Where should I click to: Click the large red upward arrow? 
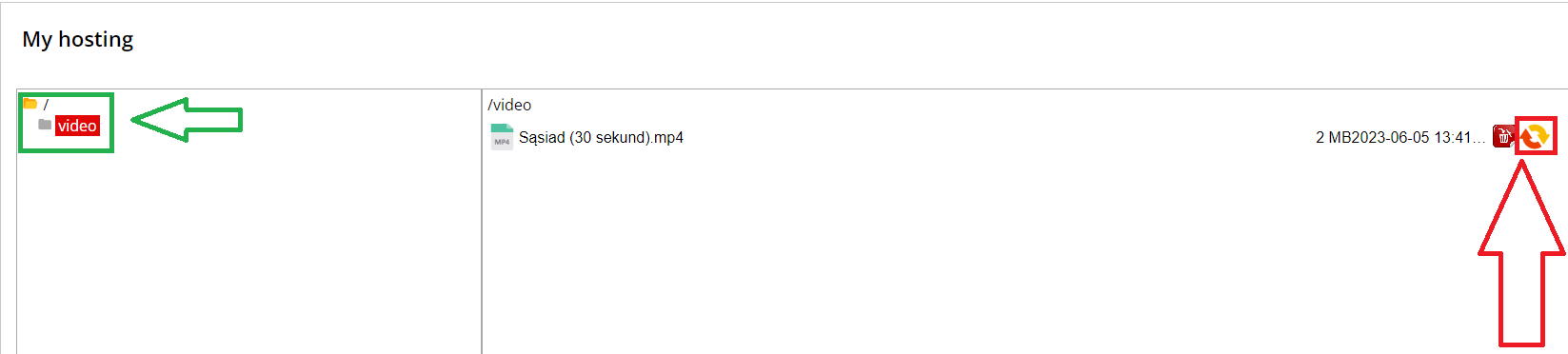pyautogui.click(x=1521, y=253)
